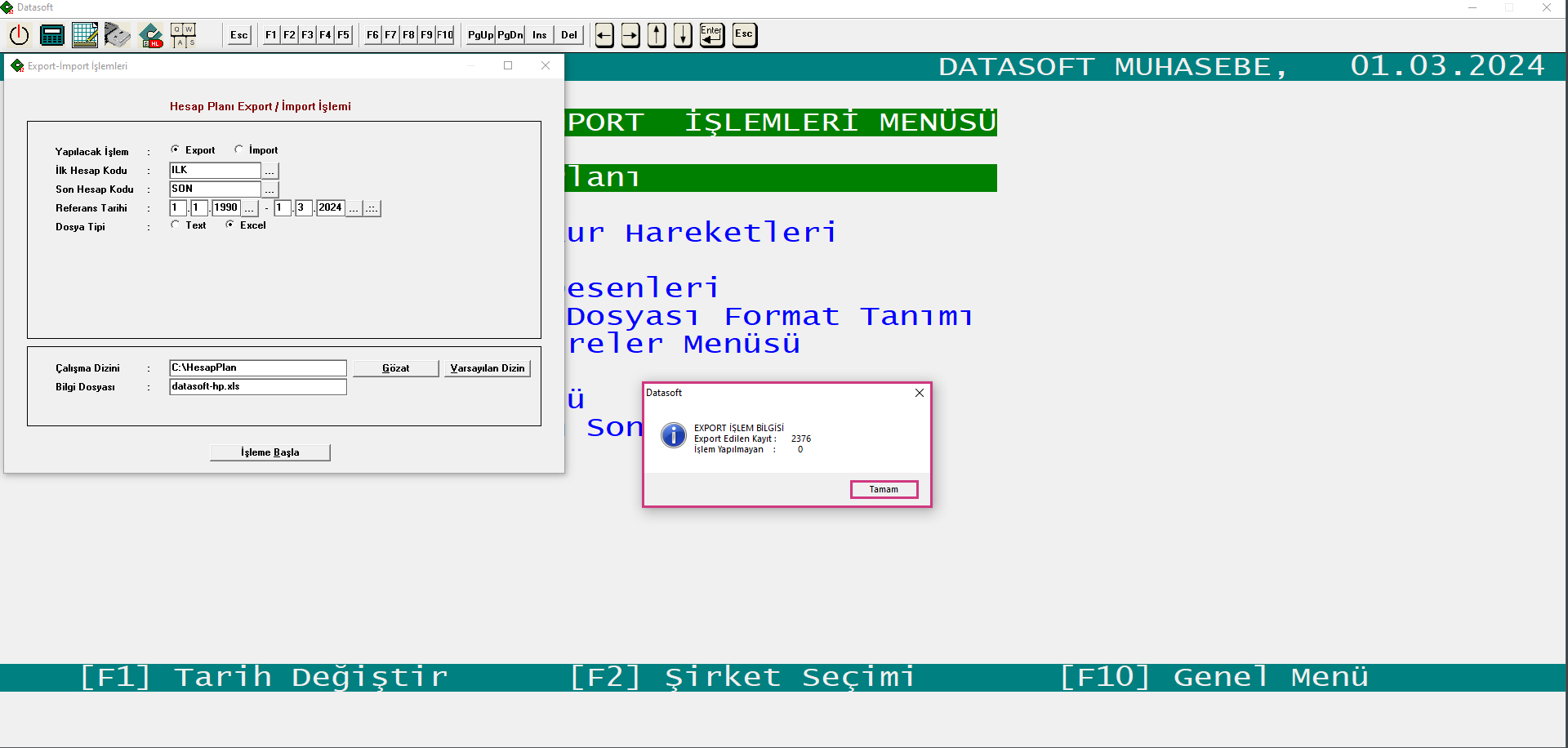Screen dimensions: 1568x748
Task: Click the Enter key toolbar icon
Action: (x=711, y=35)
